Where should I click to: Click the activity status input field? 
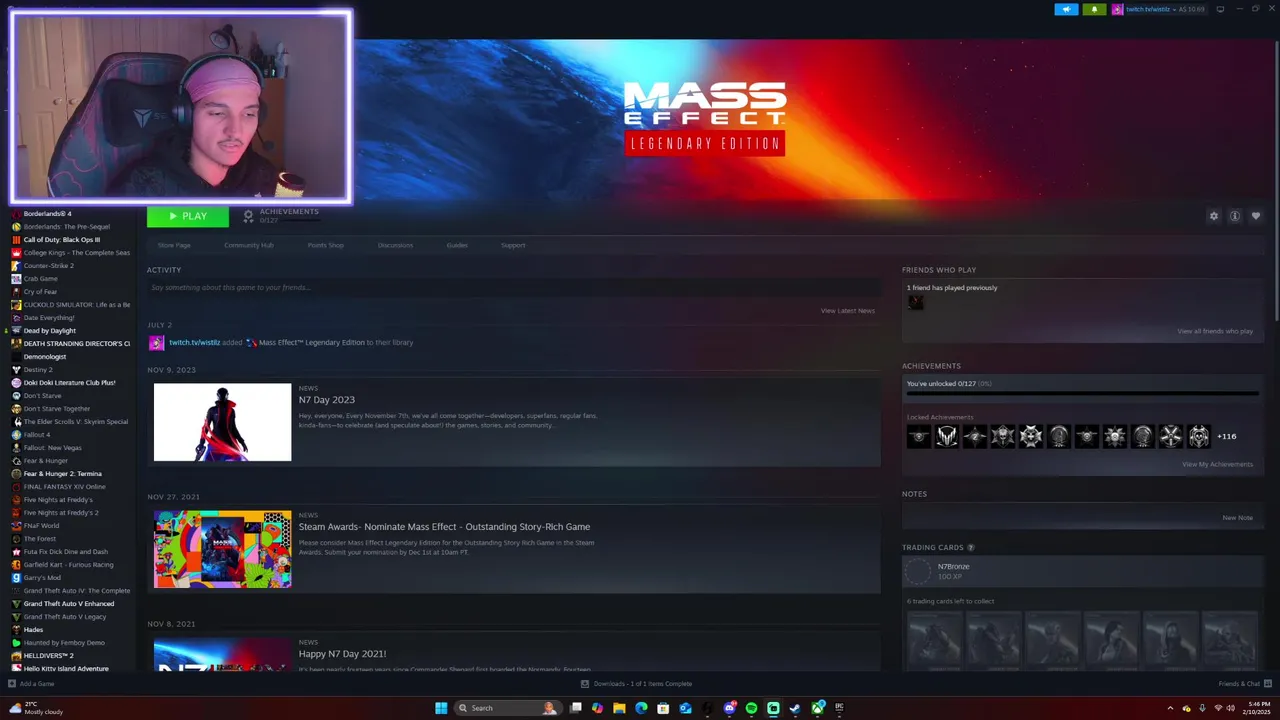click(513, 288)
